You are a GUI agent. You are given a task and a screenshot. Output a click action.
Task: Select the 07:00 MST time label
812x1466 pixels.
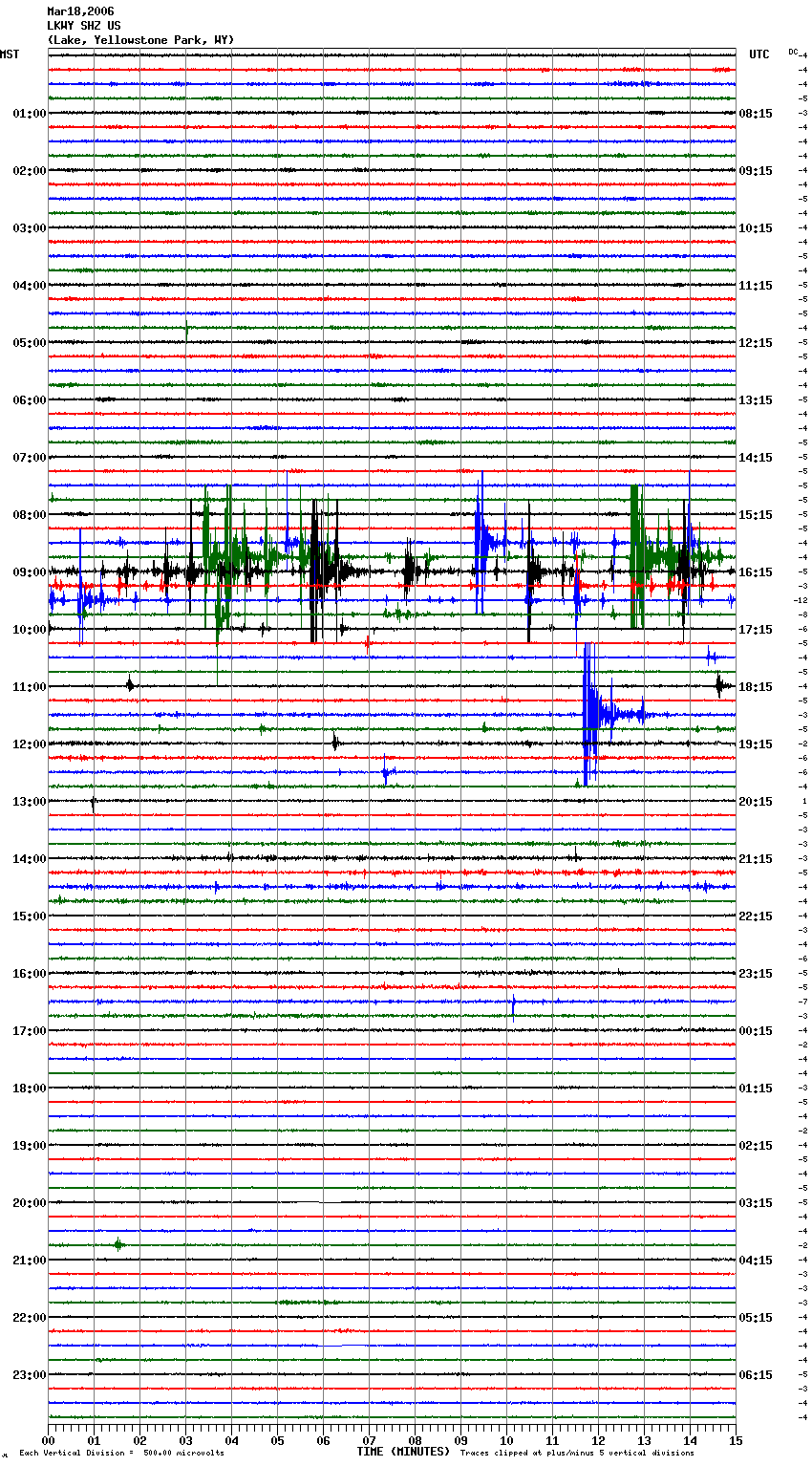(x=30, y=458)
